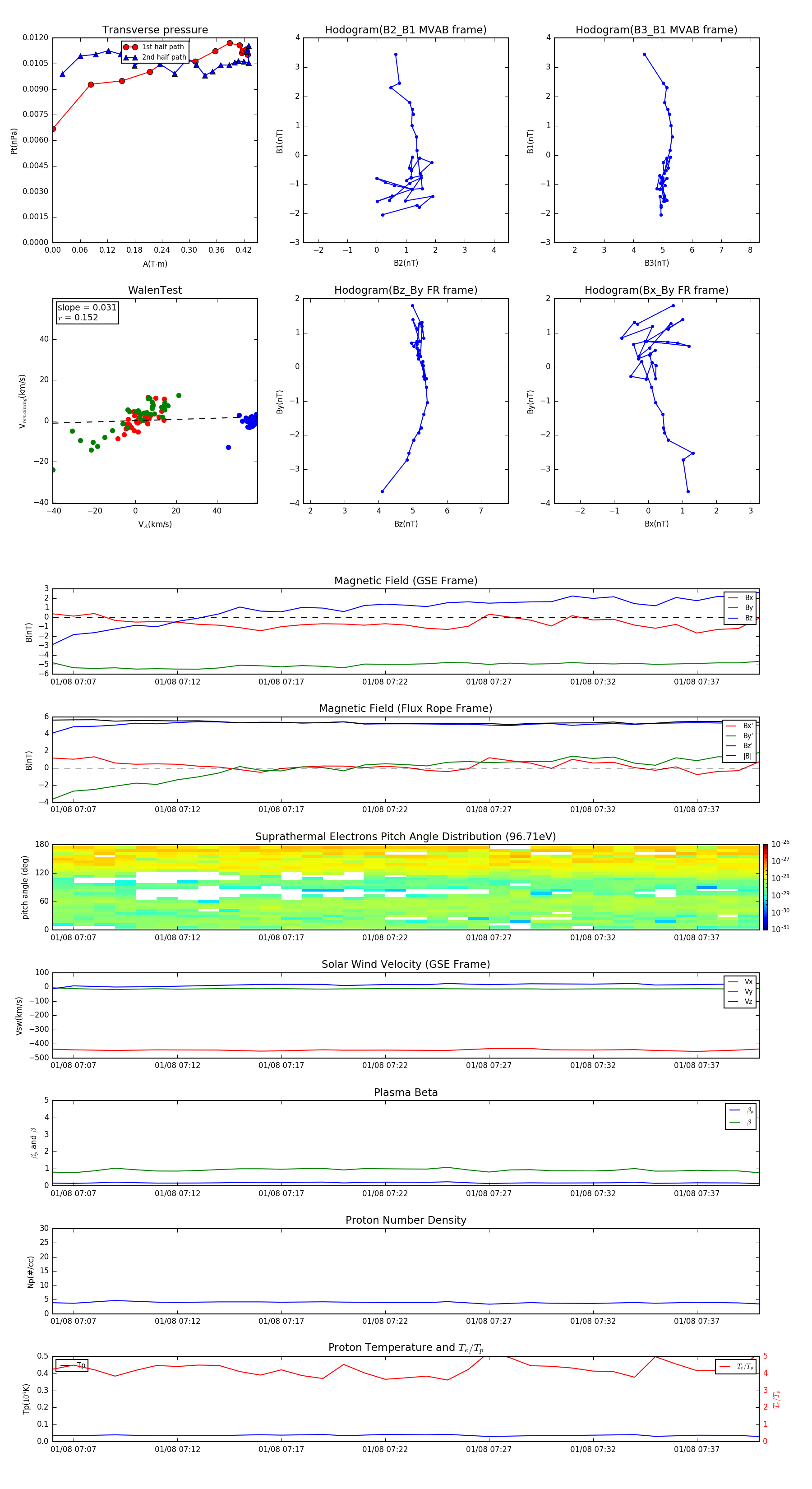Click the red Te/Tp right-side axis label
812x1489 pixels.
777,1399
